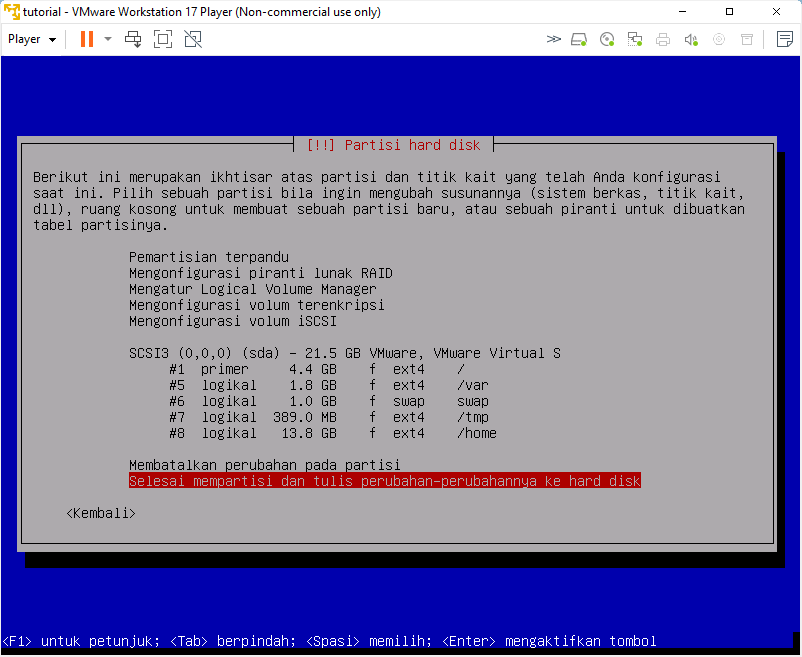The width and height of the screenshot is (802, 657).
Task: Select Mengatur Logical Volume Manager
Action: [x=253, y=289]
